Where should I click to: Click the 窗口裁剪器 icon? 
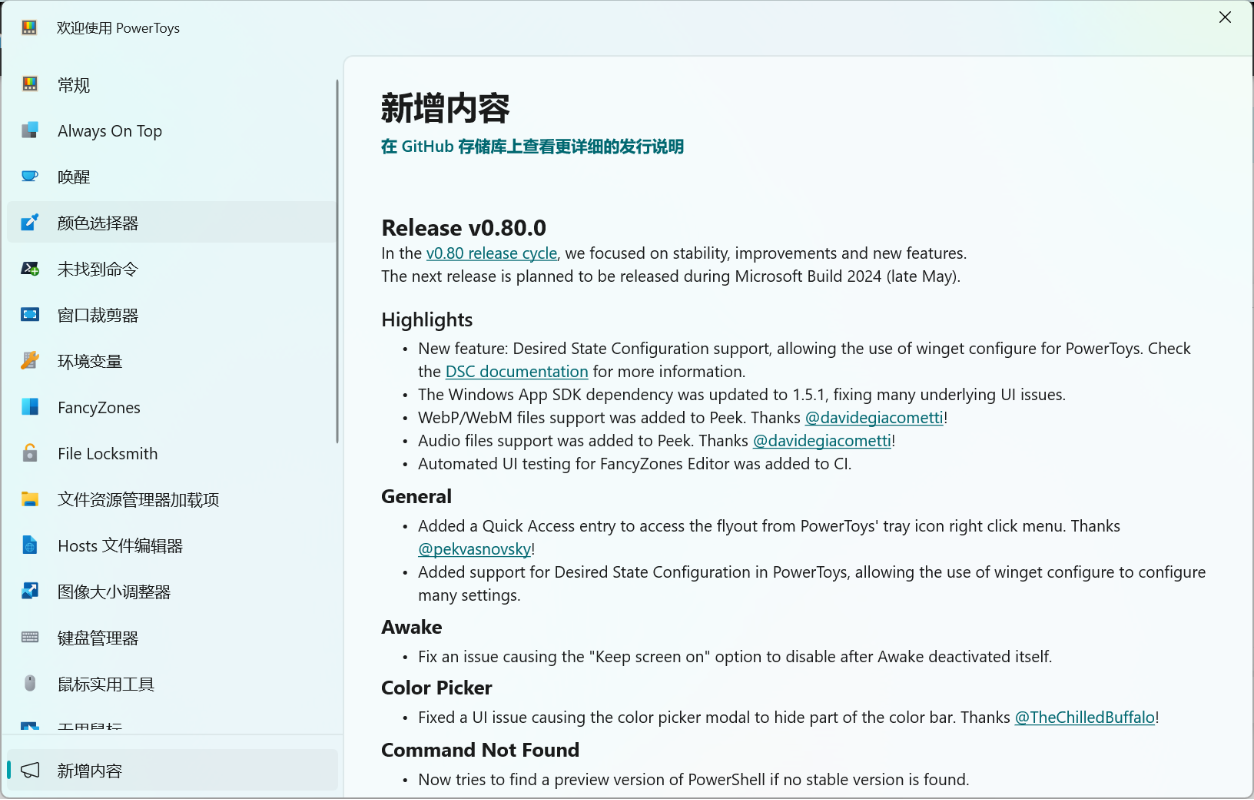click(x=30, y=315)
